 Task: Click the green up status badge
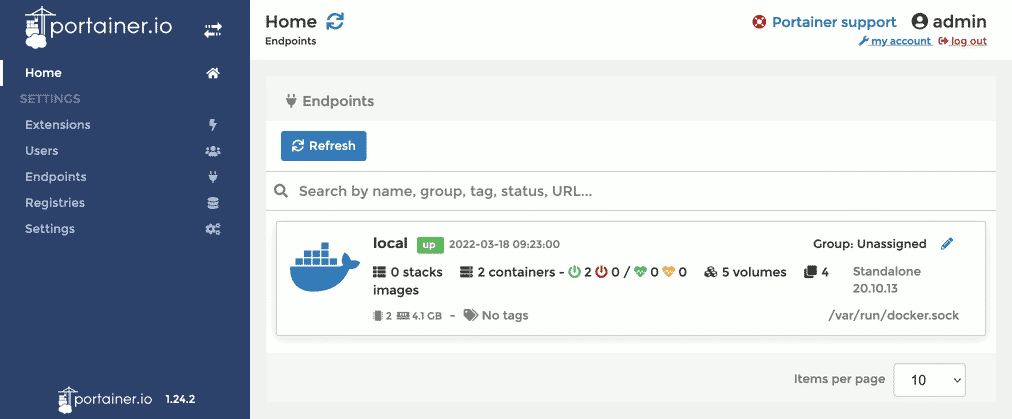[430, 245]
